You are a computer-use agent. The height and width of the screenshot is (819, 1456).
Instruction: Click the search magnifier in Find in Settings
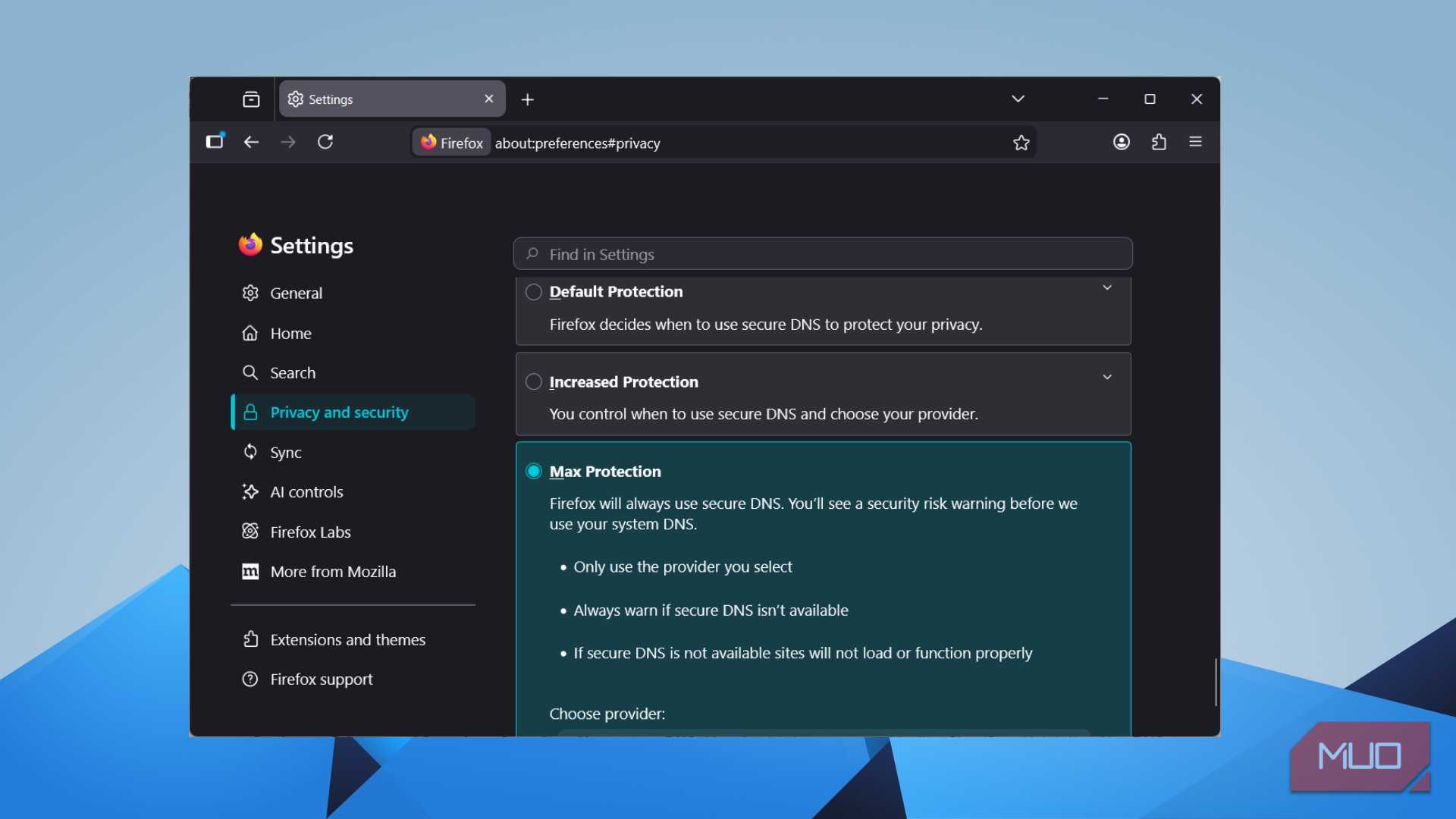click(x=532, y=254)
